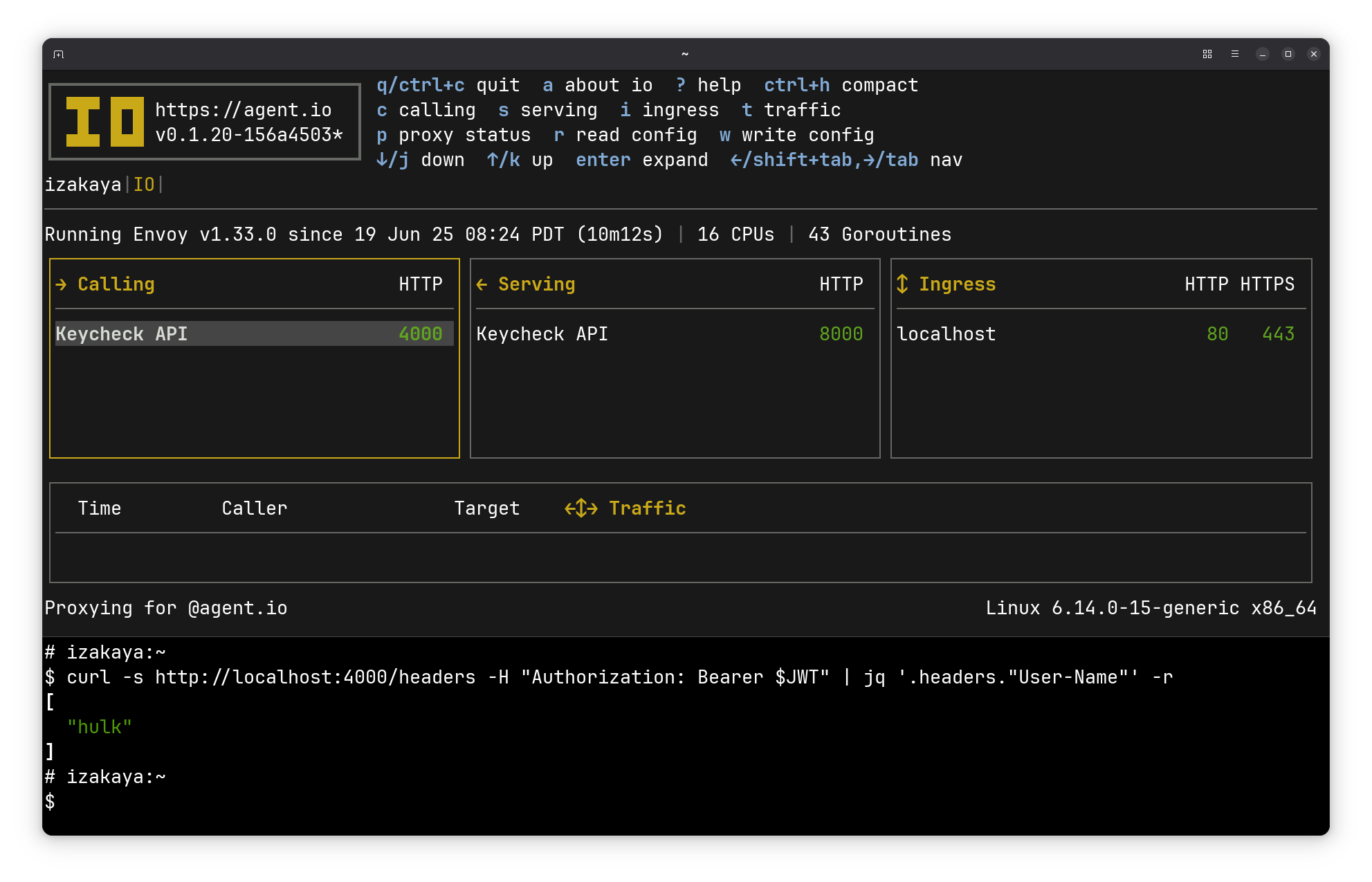1372x882 pixels.
Task: Click the 'p proxy status' shortcut hint
Action: (454, 135)
